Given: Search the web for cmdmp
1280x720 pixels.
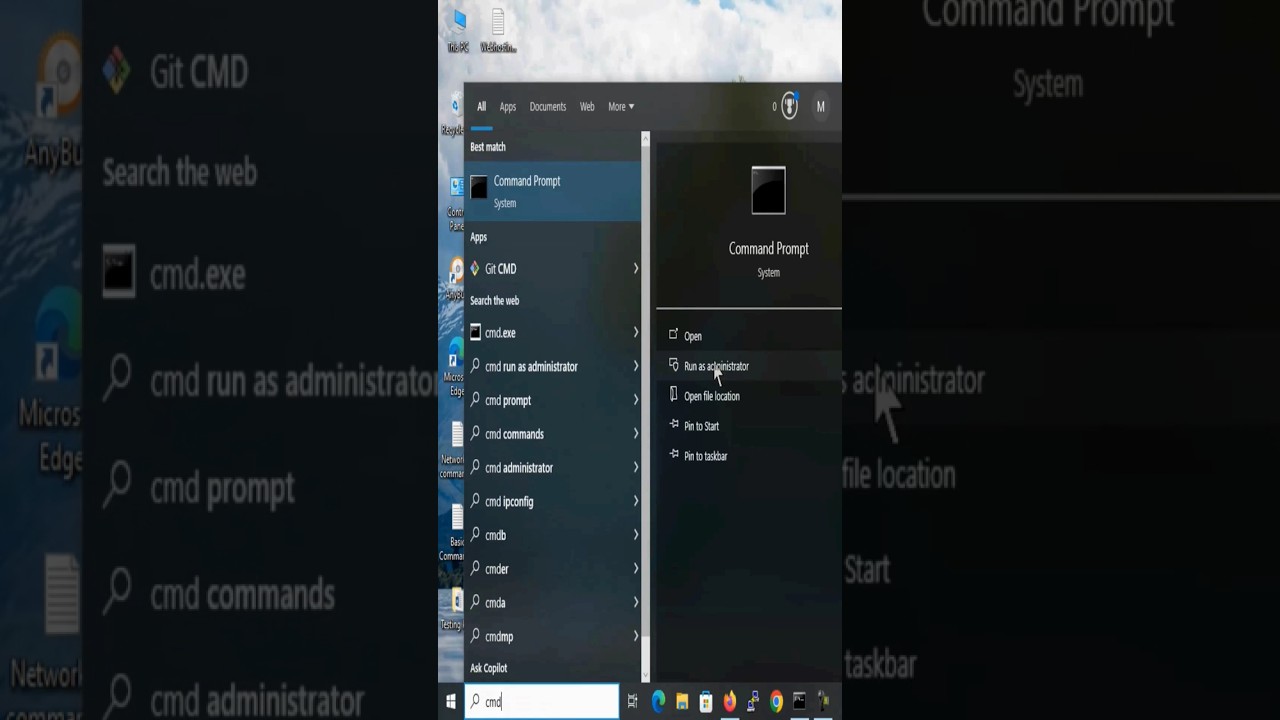Looking at the screenshot, I should [553, 637].
